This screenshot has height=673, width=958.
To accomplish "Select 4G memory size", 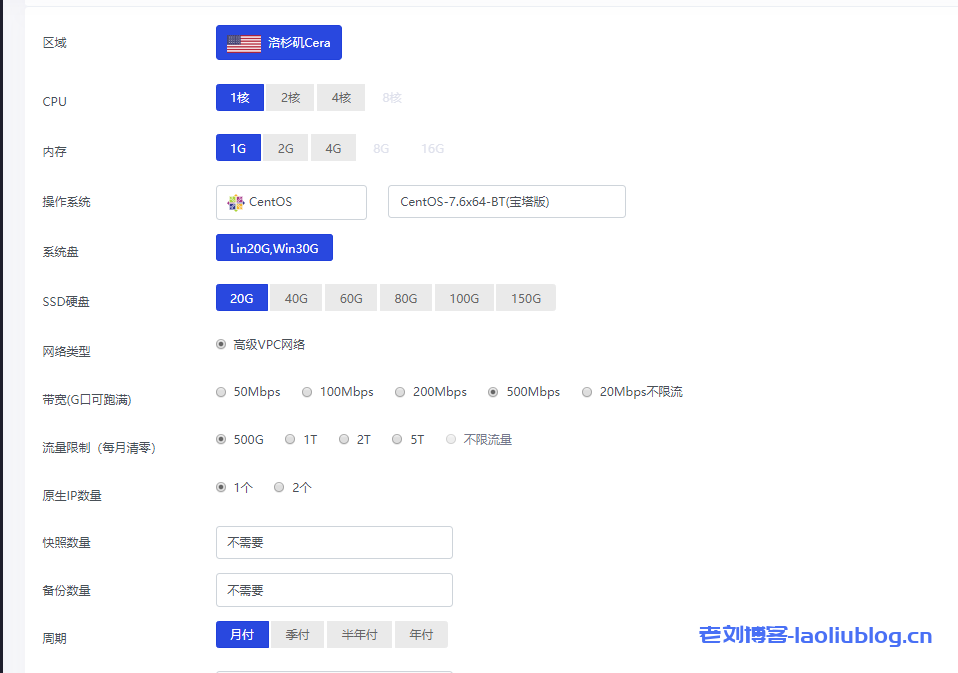I will click(x=333, y=147).
